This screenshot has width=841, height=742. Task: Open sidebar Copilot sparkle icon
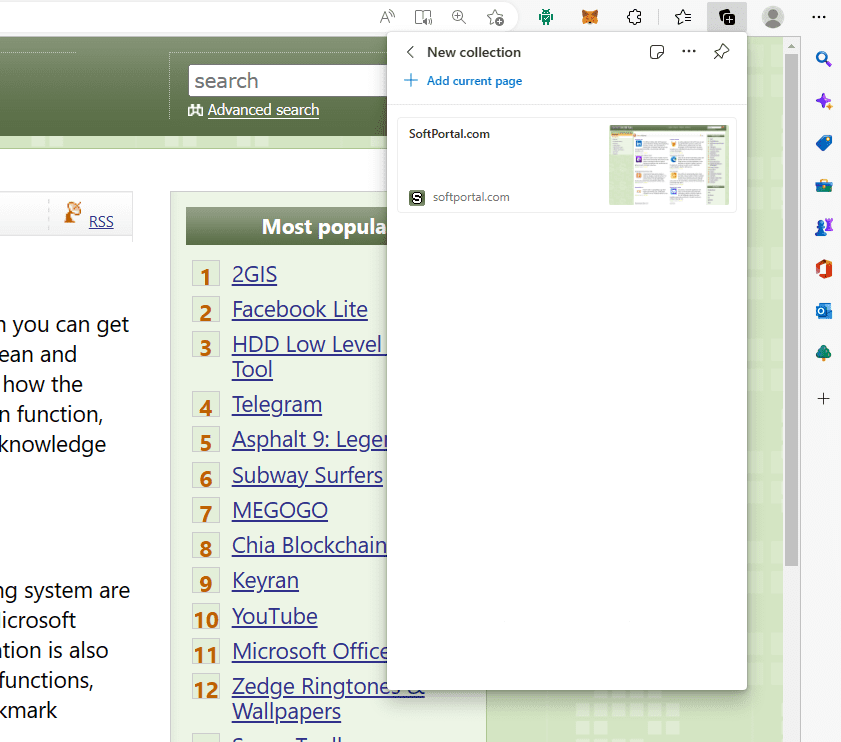click(824, 101)
